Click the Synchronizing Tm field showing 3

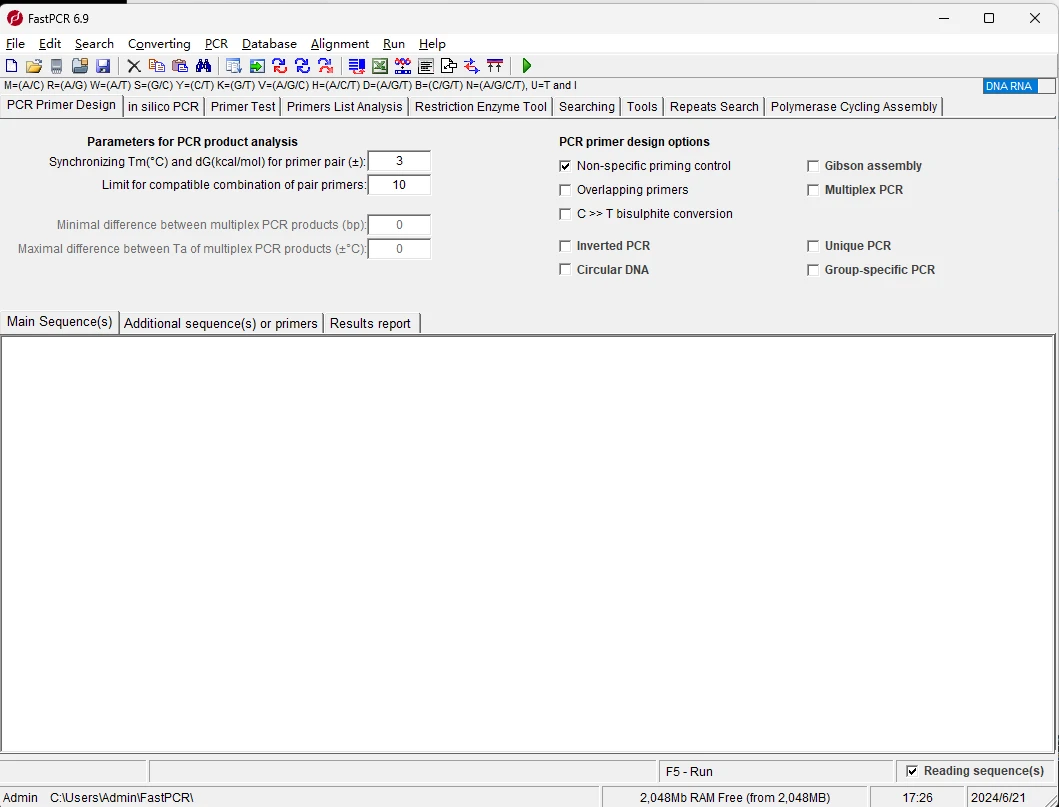[x=399, y=161]
